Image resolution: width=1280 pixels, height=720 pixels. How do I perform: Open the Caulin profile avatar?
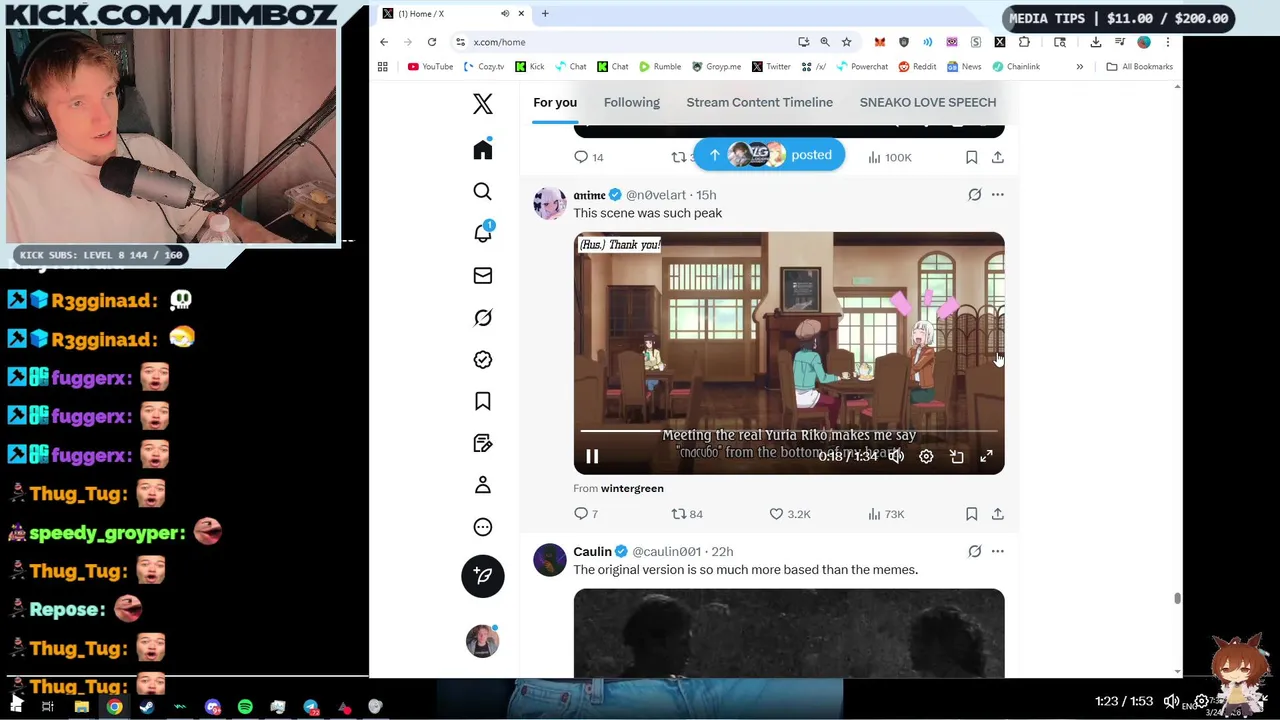[x=549, y=560]
